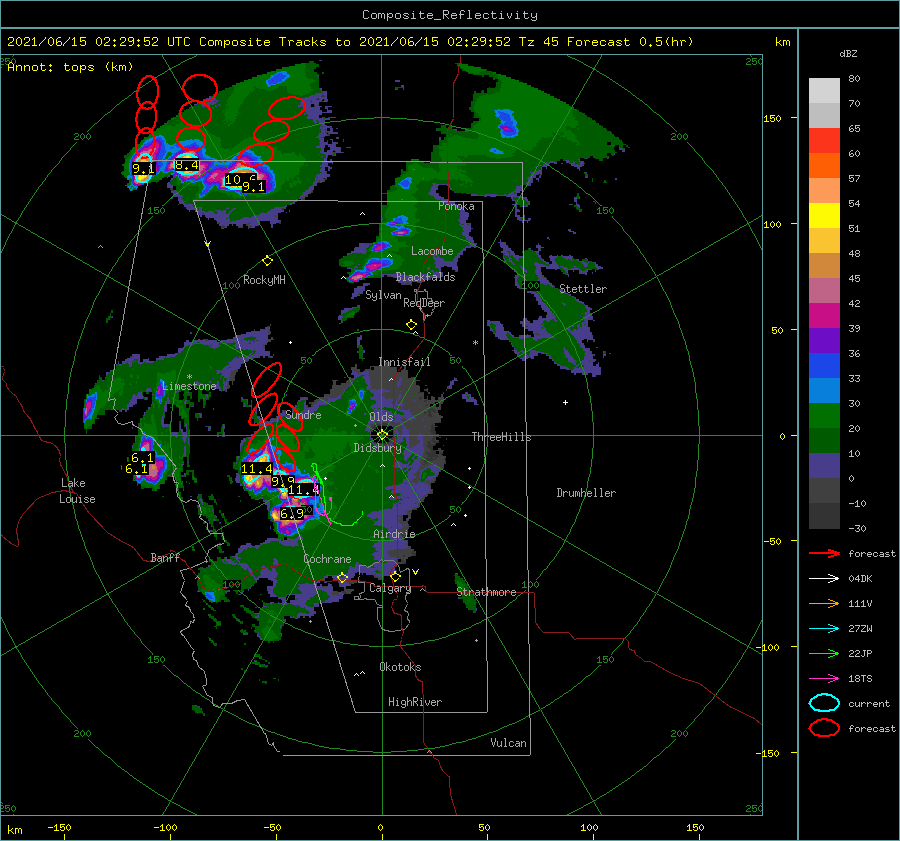Click the yellow diamond marker above Calgary
900x841 pixels.
pyautogui.click(x=395, y=576)
